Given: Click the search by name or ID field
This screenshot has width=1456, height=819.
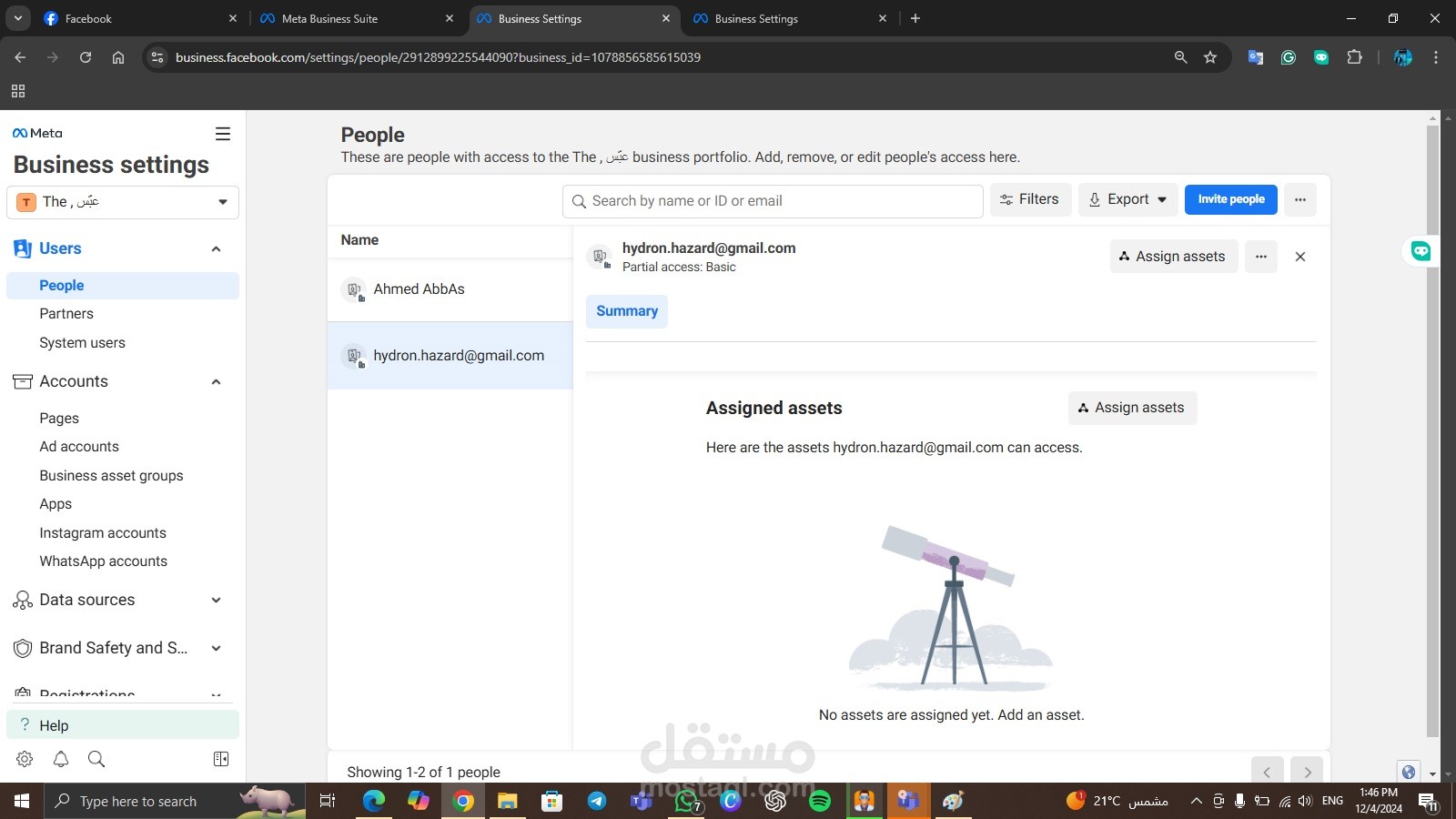Looking at the screenshot, I should click(773, 201).
